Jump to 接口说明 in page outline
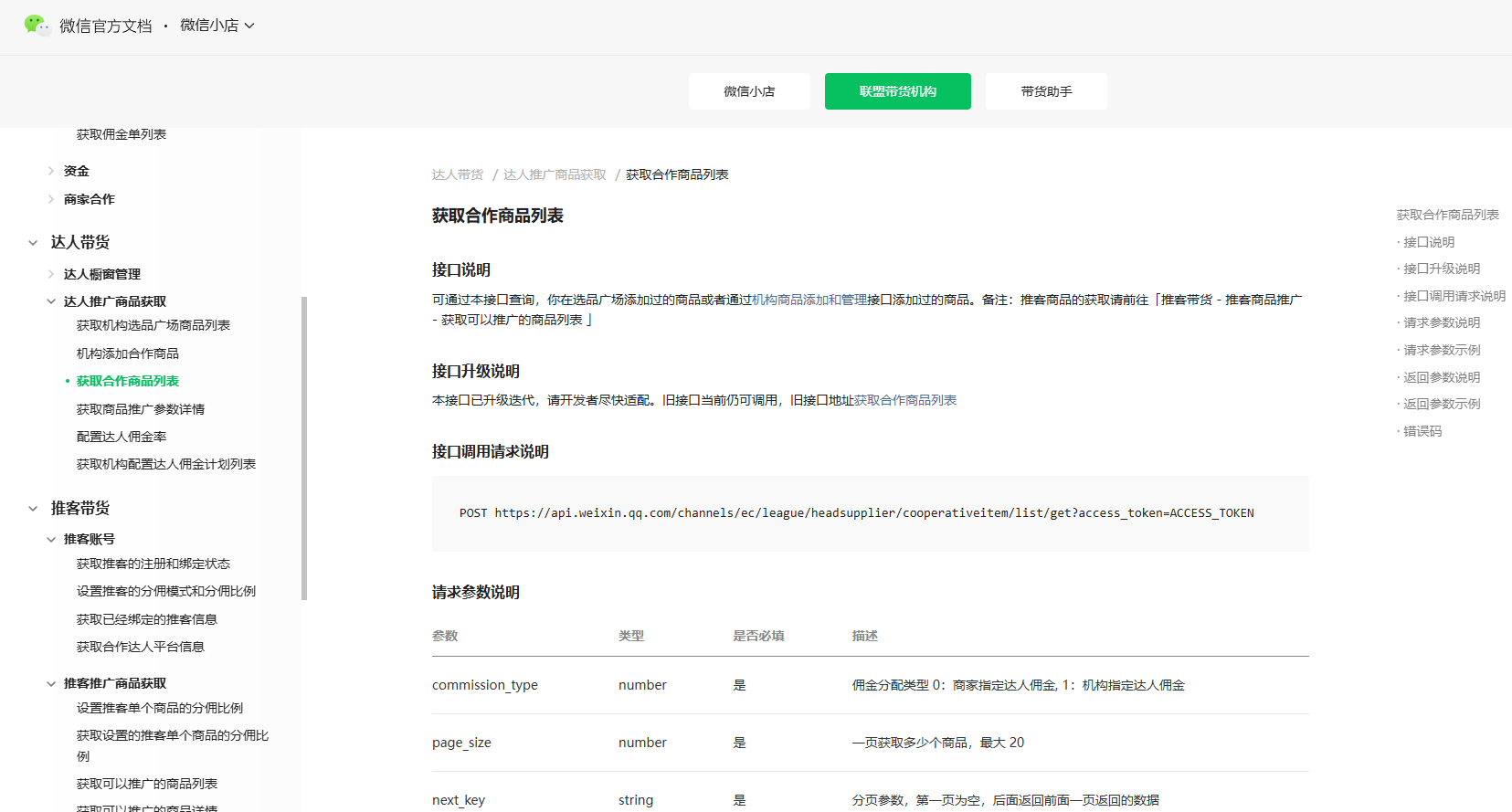This screenshot has width=1512, height=812. click(x=1429, y=242)
